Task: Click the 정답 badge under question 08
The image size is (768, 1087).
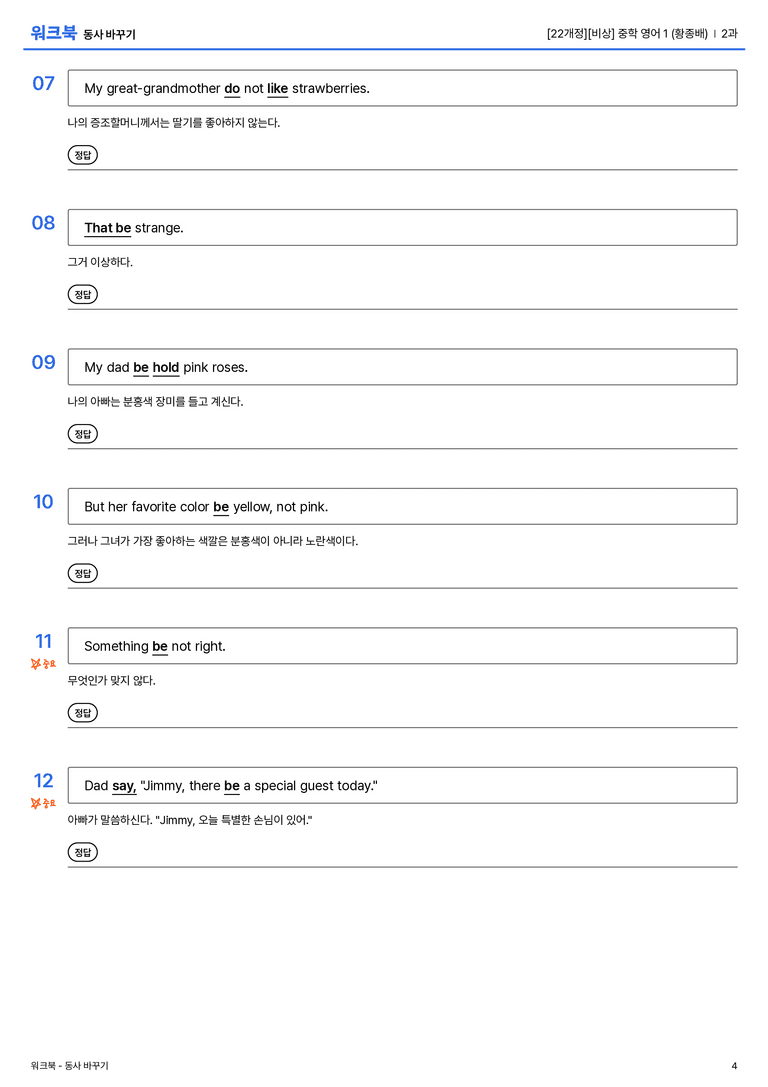Action: (x=82, y=294)
